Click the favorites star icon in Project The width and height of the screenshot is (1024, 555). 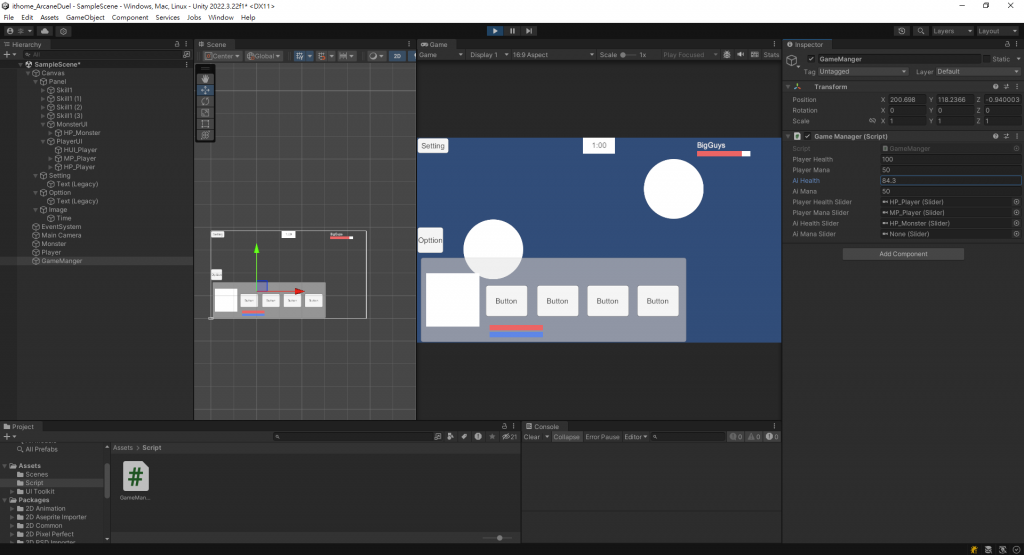coord(492,437)
